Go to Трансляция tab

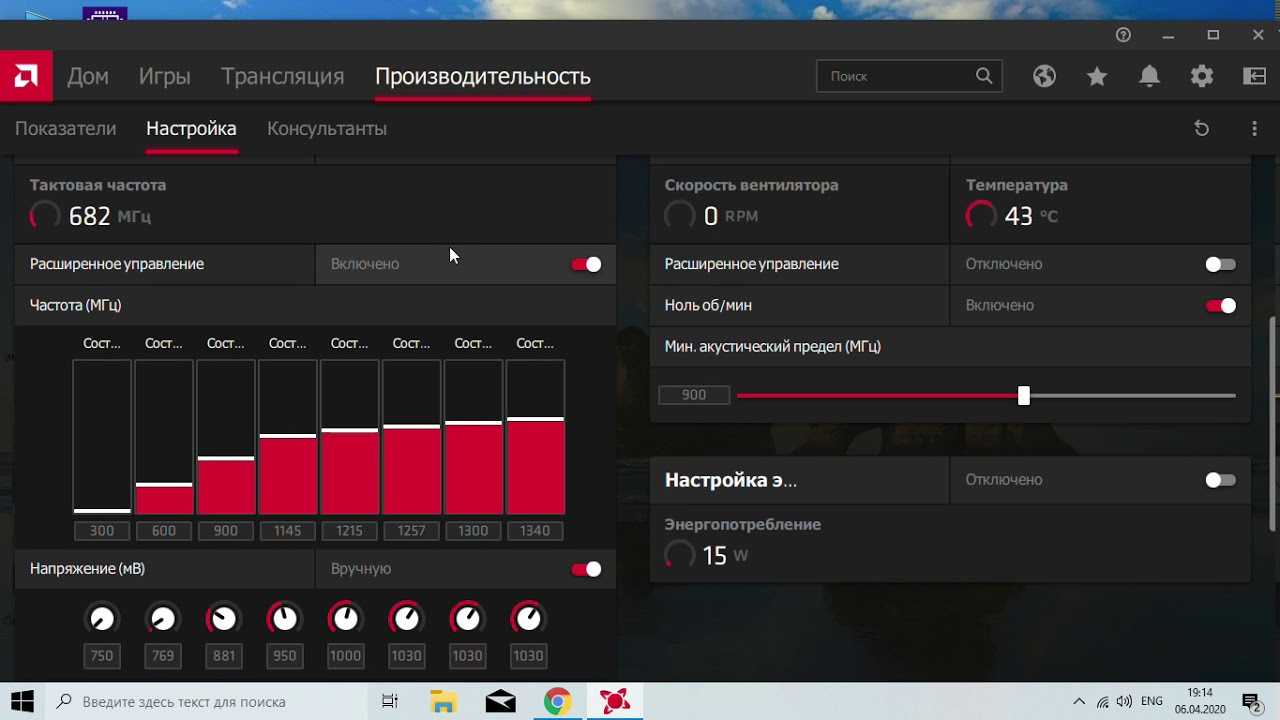point(282,76)
